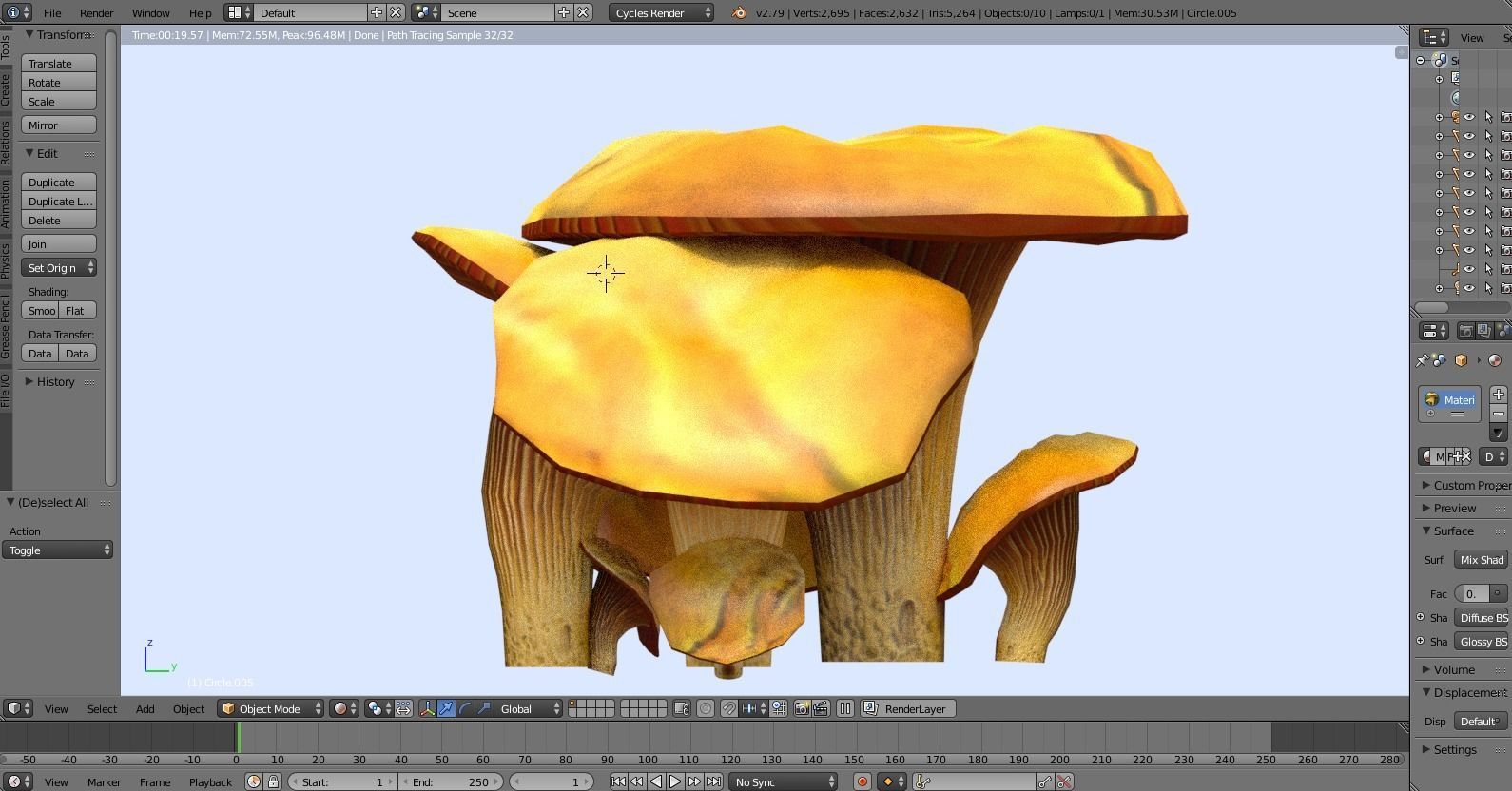Open the snap element selector

(x=753, y=708)
